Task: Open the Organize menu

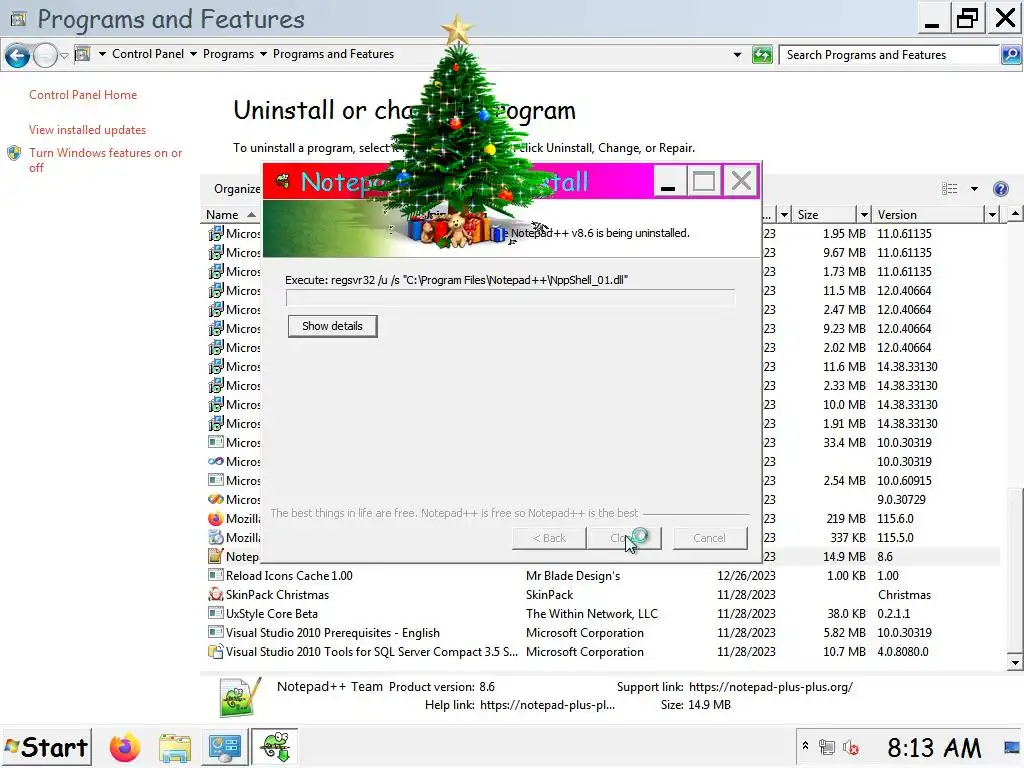Action: click(x=236, y=189)
